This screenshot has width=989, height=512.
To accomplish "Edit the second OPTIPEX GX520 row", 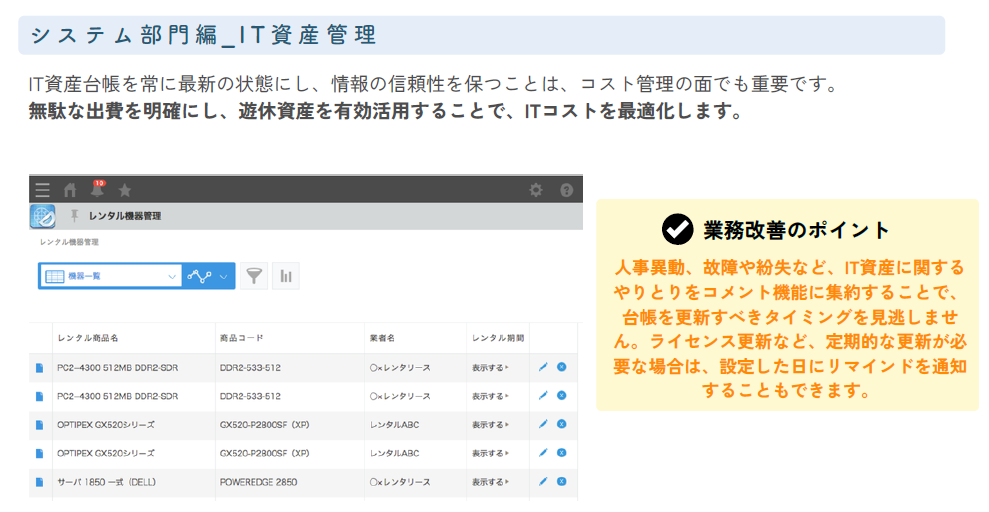I will (x=542, y=453).
